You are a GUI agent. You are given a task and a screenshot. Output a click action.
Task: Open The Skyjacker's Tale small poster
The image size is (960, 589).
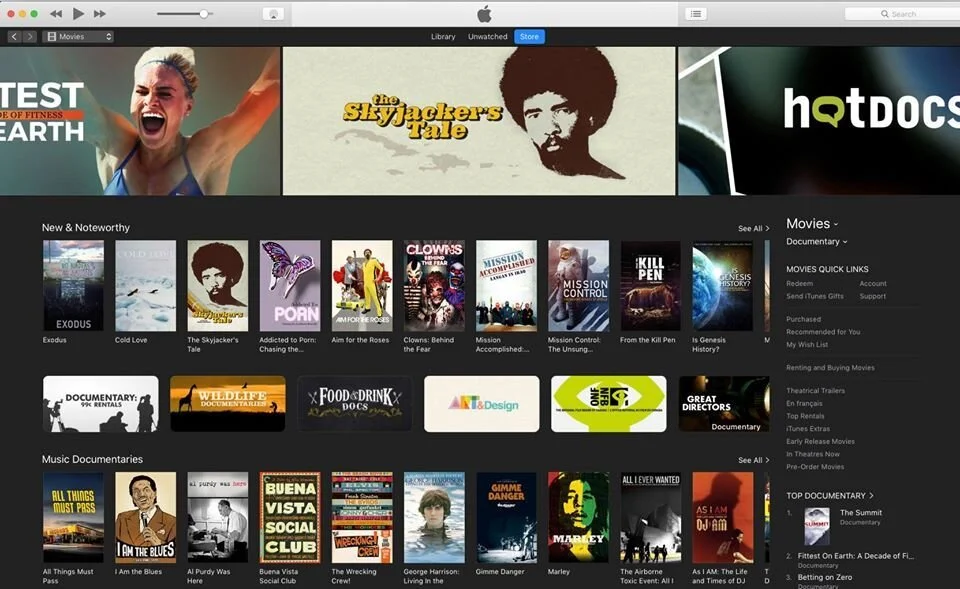click(x=218, y=285)
